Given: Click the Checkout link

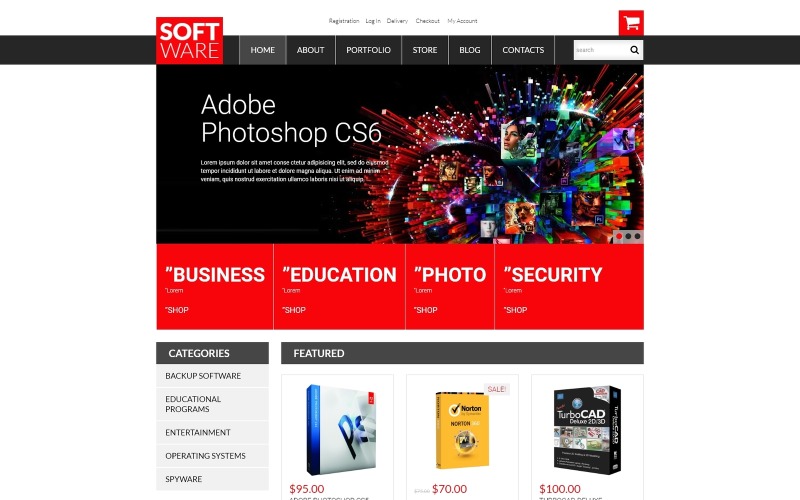Looking at the screenshot, I should (x=428, y=21).
